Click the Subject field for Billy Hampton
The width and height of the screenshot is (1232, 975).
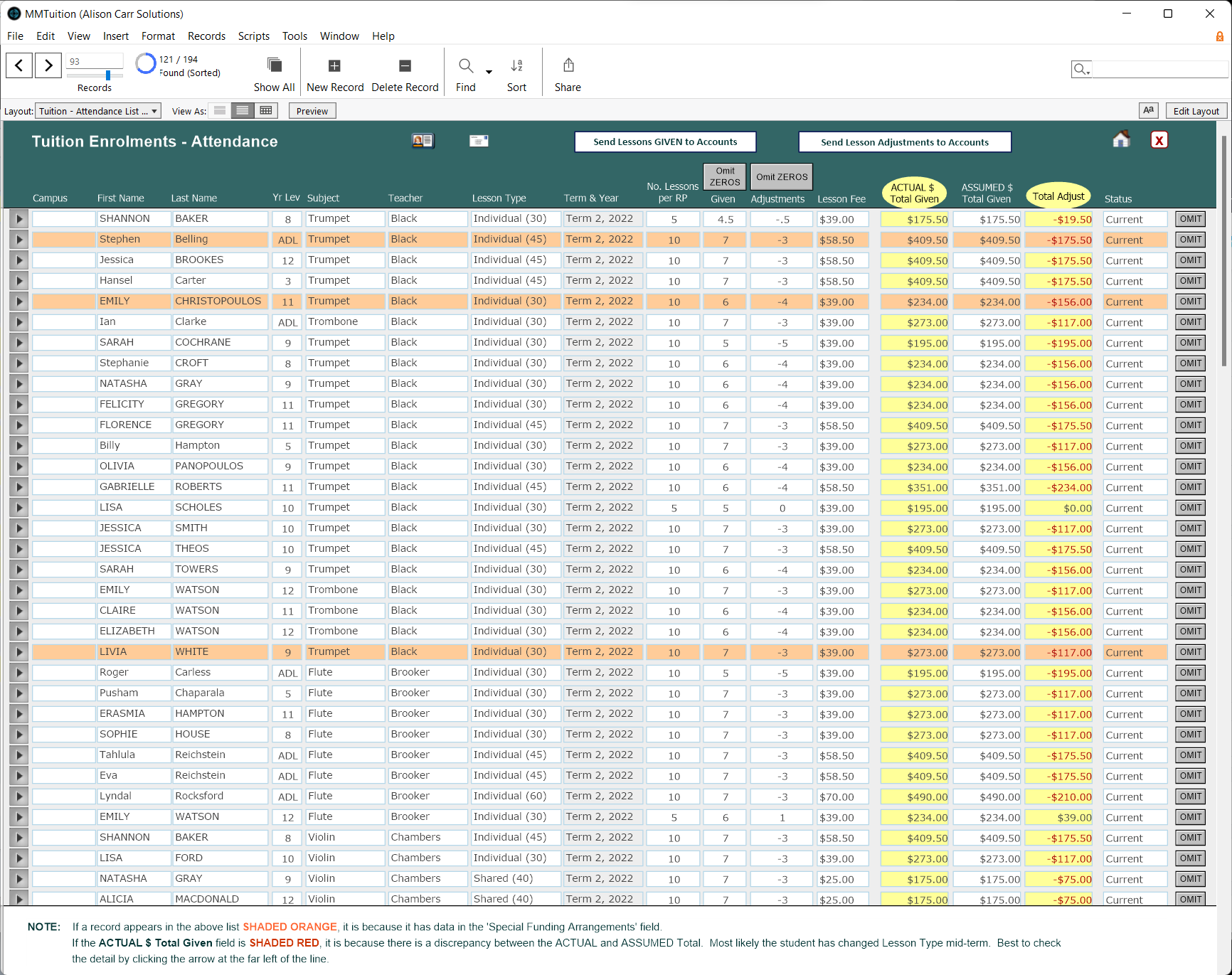coord(346,446)
